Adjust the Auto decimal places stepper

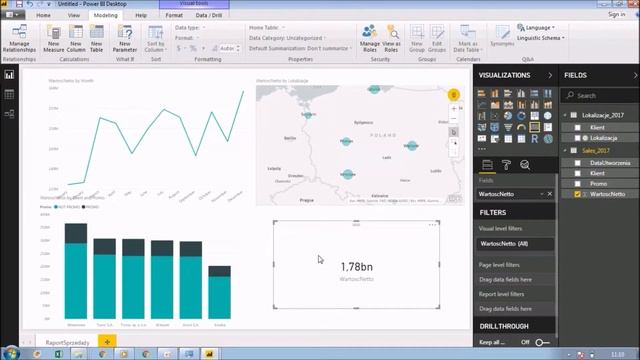(238, 49)
